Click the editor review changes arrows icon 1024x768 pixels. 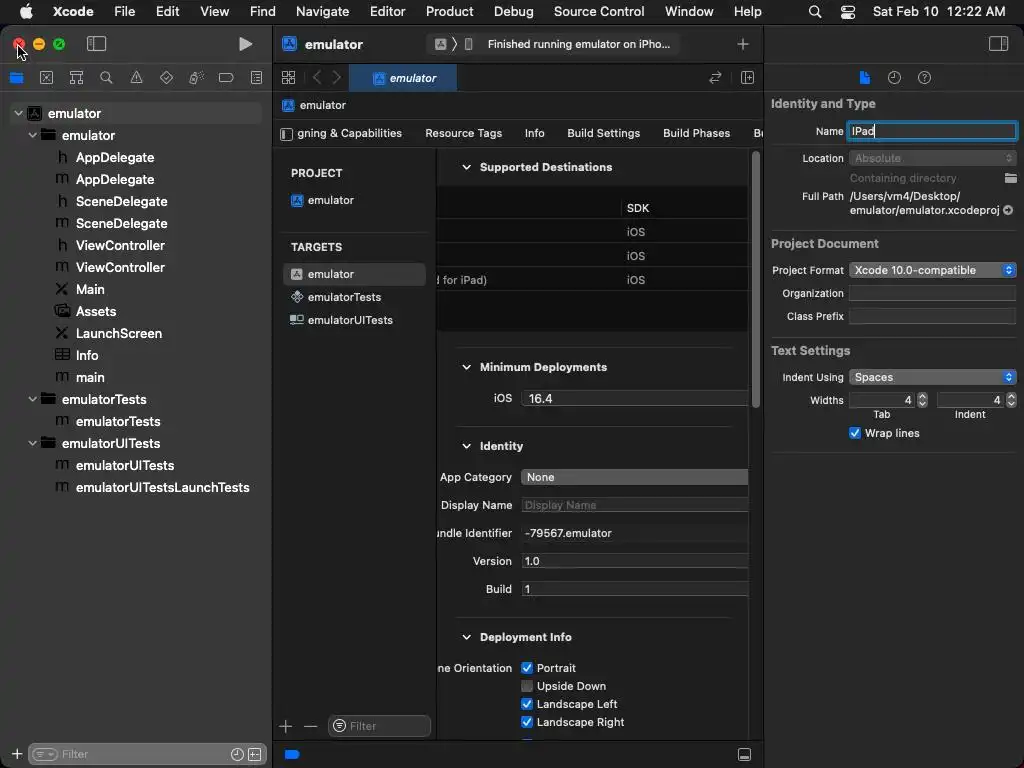click(x=715, y=78)
